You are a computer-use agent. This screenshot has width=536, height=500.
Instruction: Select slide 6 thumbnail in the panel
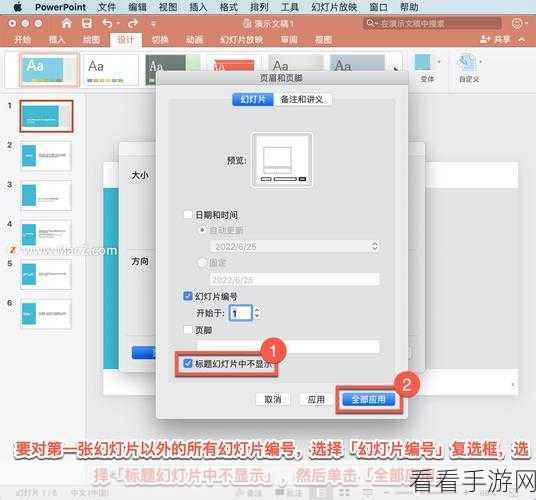(46, 314)
